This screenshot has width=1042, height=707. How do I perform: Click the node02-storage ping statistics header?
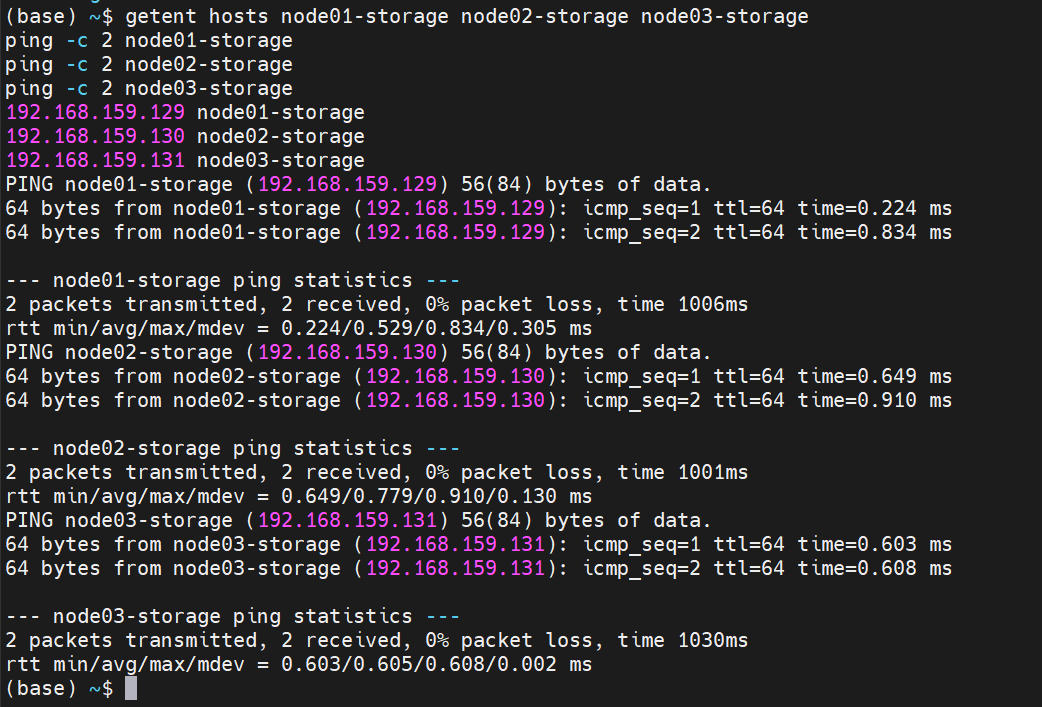pos(232,449)
